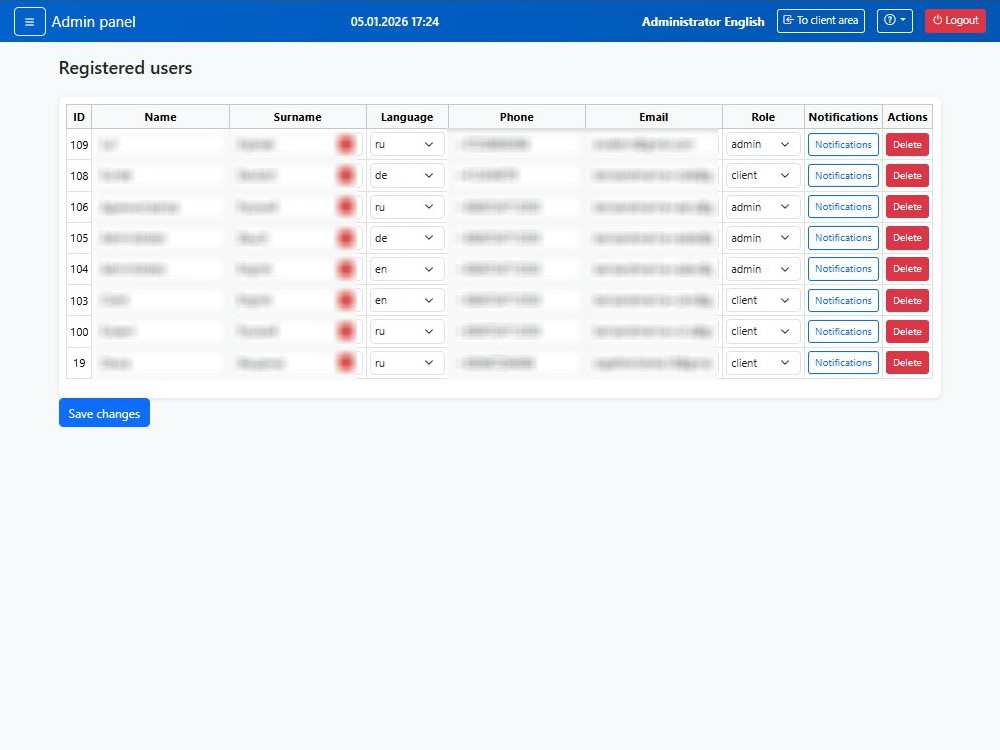The image size is (1000, 750).
Task: Click red icon in surname field, row 108
Action: click(x=346, y=175)
